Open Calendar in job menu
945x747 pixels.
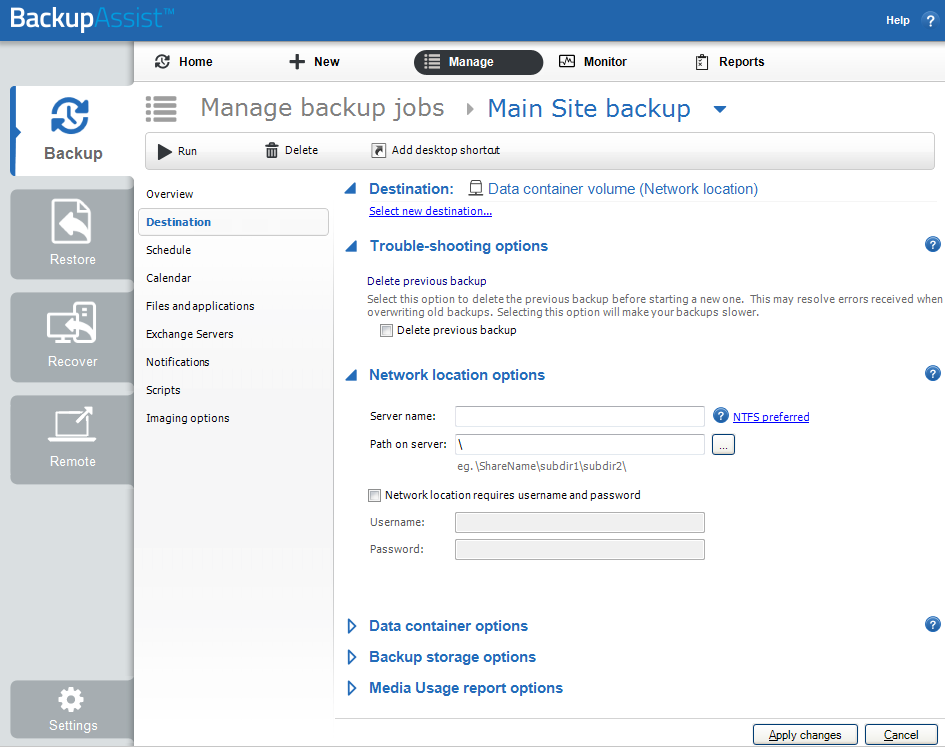pyautogui.click(x=168, y=278)
